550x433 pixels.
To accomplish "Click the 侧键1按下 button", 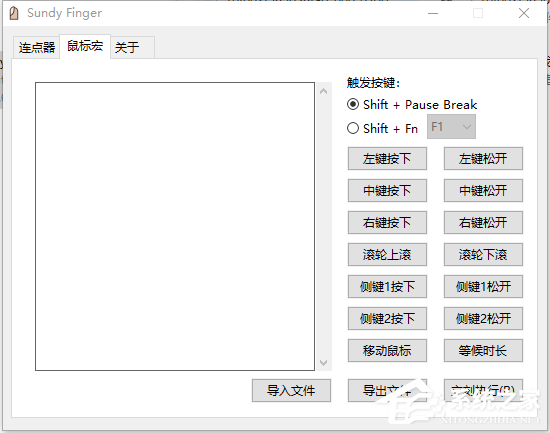I will (387, 286).
